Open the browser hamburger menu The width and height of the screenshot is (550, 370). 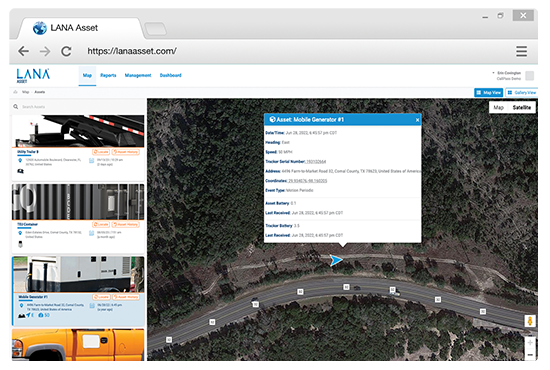coord(521,51)
